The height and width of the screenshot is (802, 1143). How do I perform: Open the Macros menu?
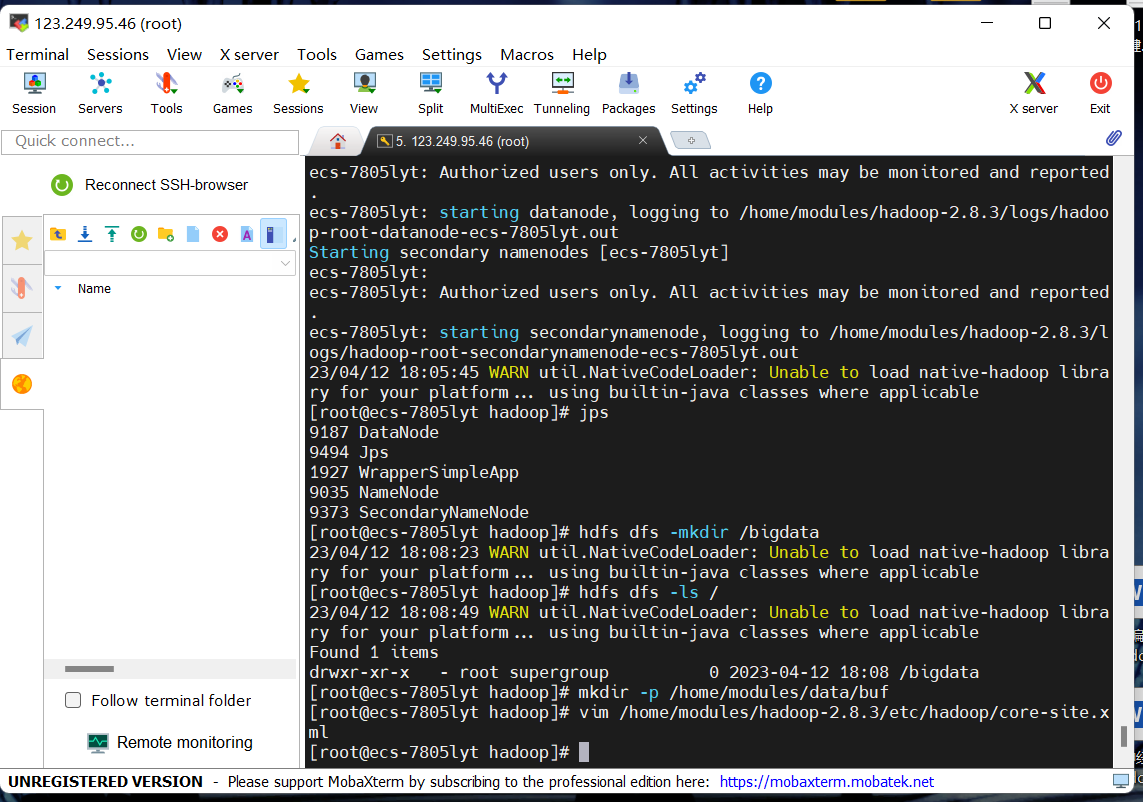[x=526, y=55]
